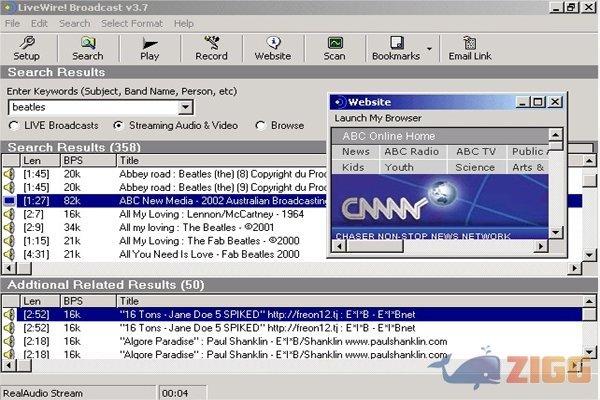The width and height of the screenshot is (600, 400).
Task: Sort results by the BPS column header
Action: click(x=73, y=160)
